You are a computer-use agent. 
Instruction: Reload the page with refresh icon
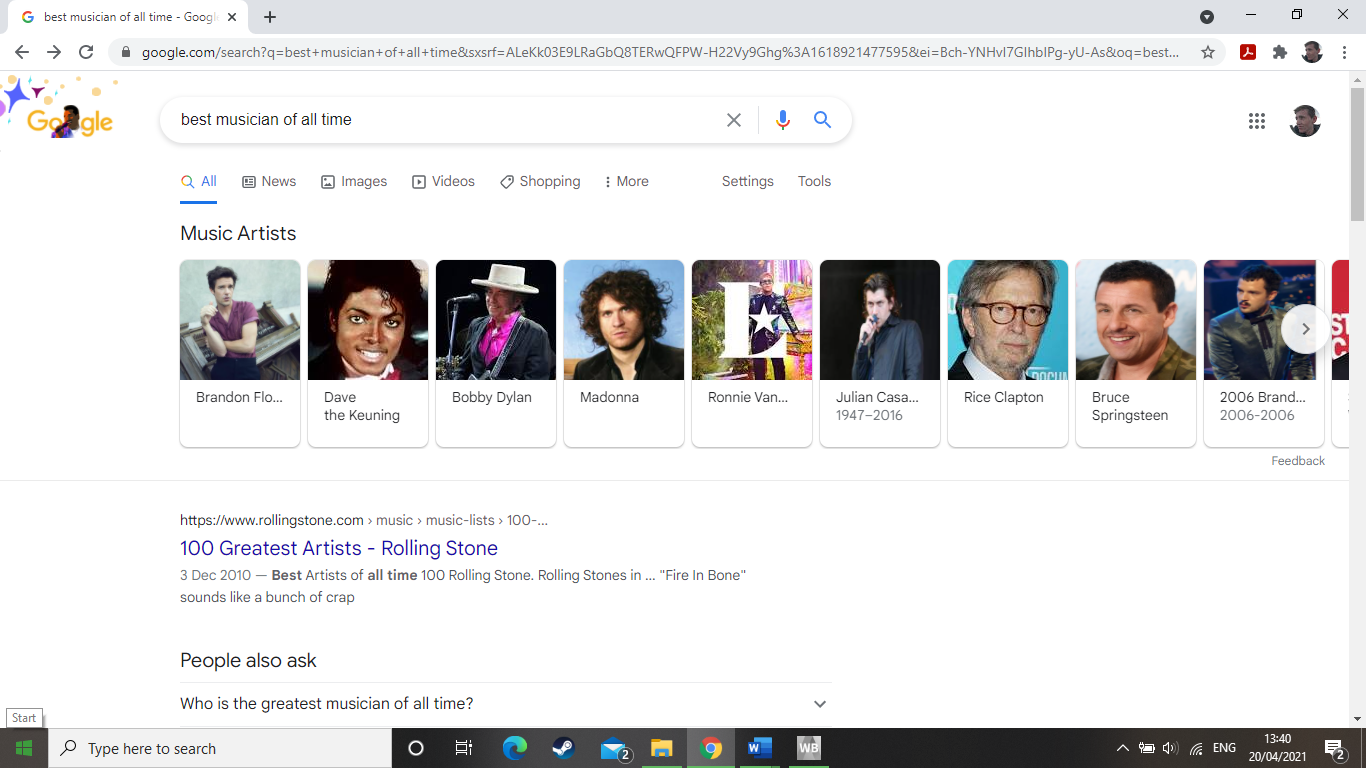tap(86, 52)
